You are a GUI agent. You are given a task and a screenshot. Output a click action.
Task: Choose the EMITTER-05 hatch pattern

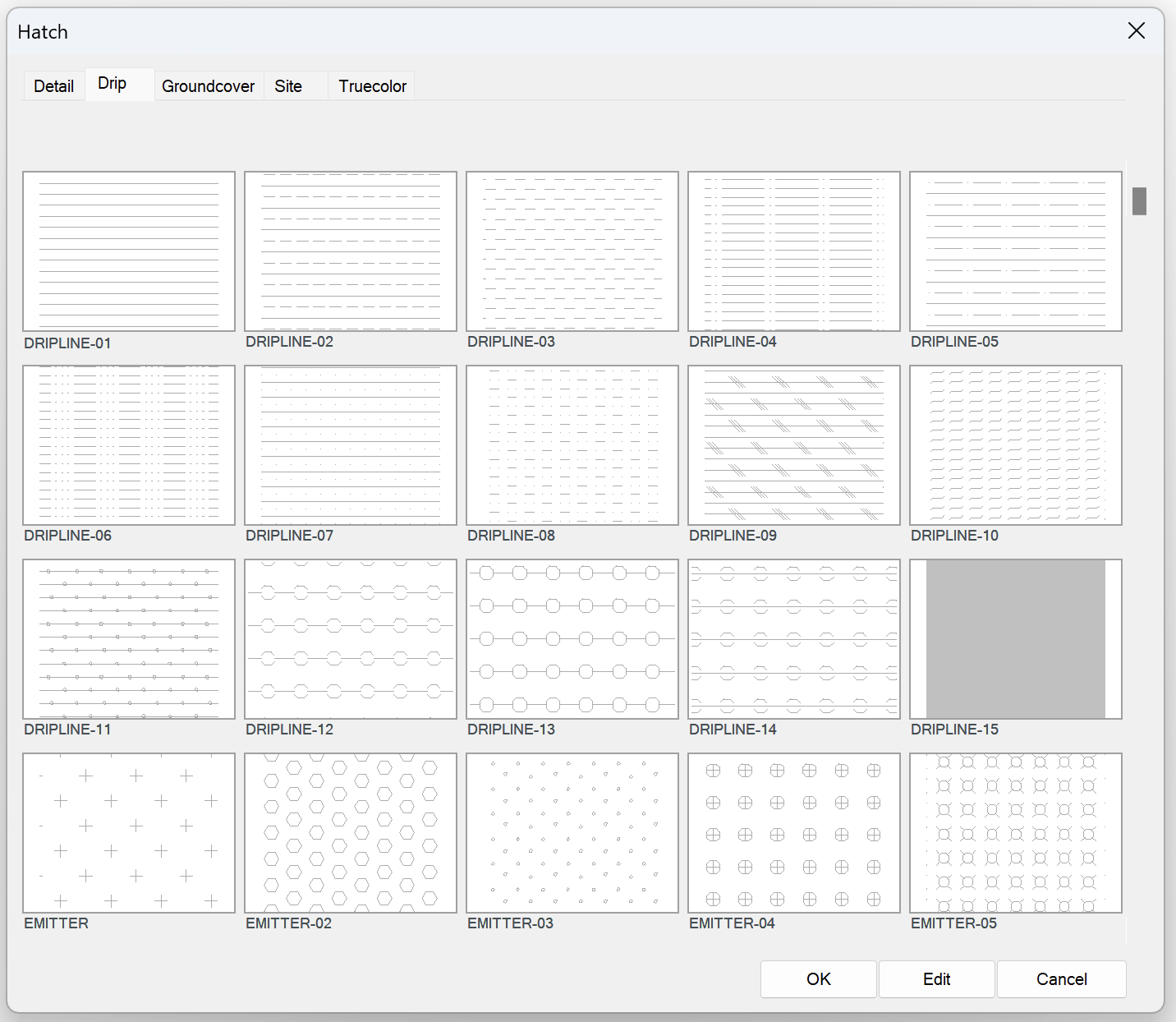(x=1015, y=833)
